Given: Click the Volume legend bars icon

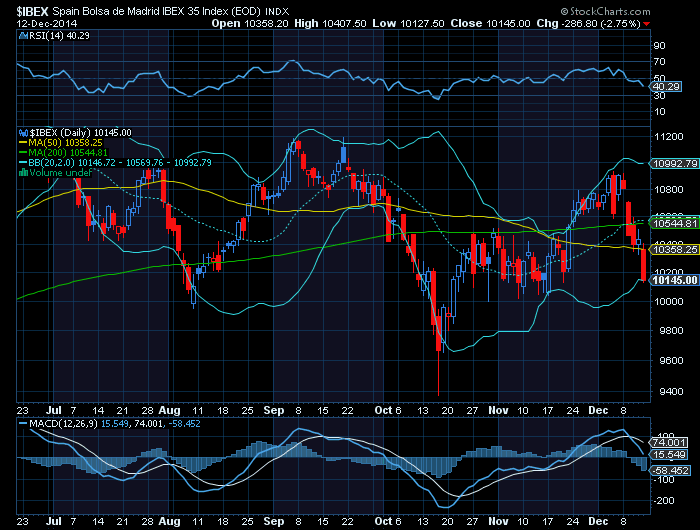Looking at the screenshot, I should (23, 172).
